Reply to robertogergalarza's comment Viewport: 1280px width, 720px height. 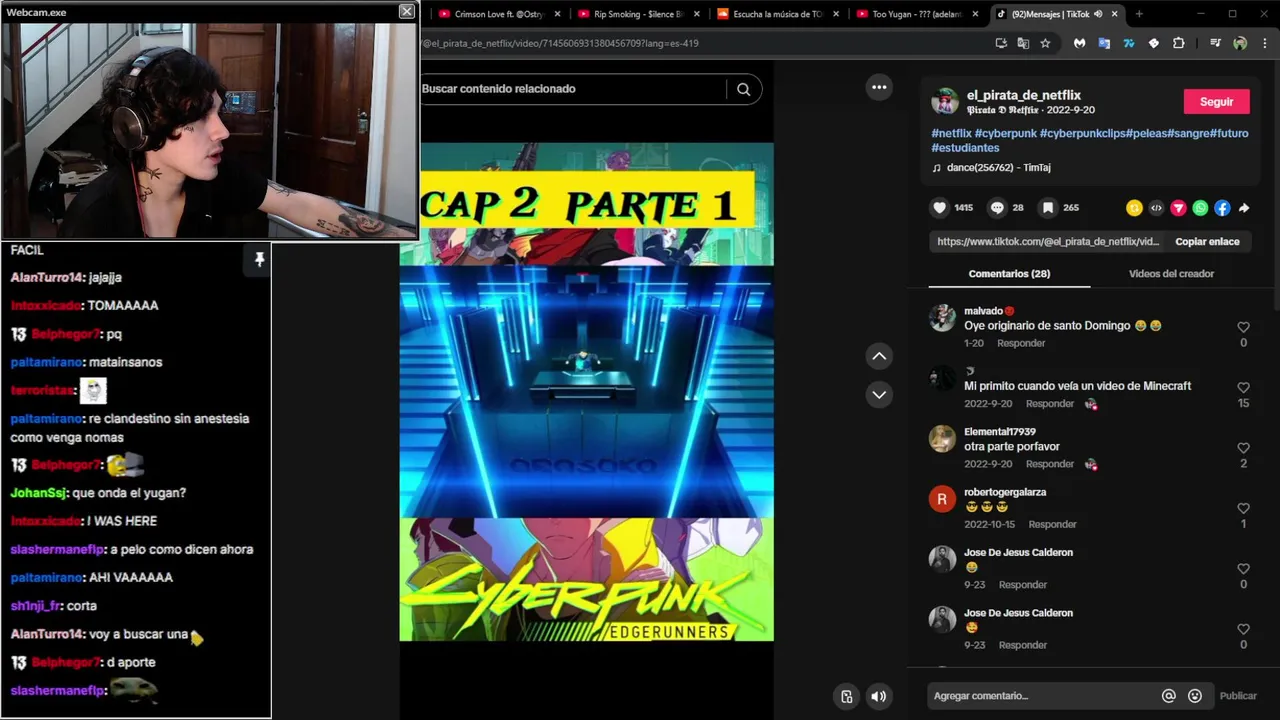[1052, 524]
